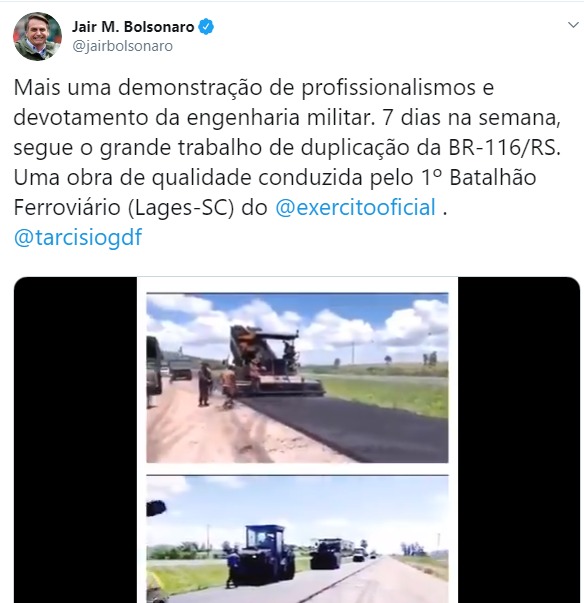Play the video on the asphalt paver frame
584x603 pixels.
point(297,378)
